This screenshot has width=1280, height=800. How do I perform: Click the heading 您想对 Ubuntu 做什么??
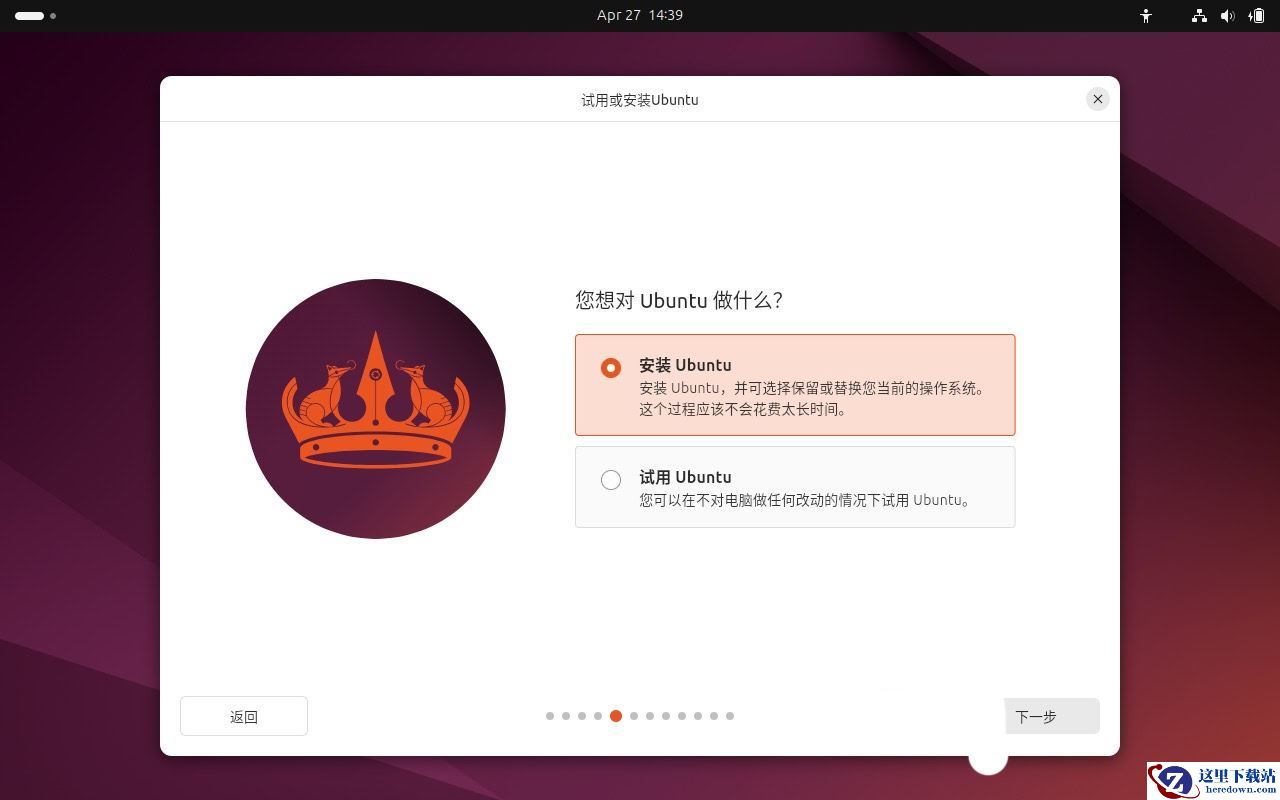(679, 300)
